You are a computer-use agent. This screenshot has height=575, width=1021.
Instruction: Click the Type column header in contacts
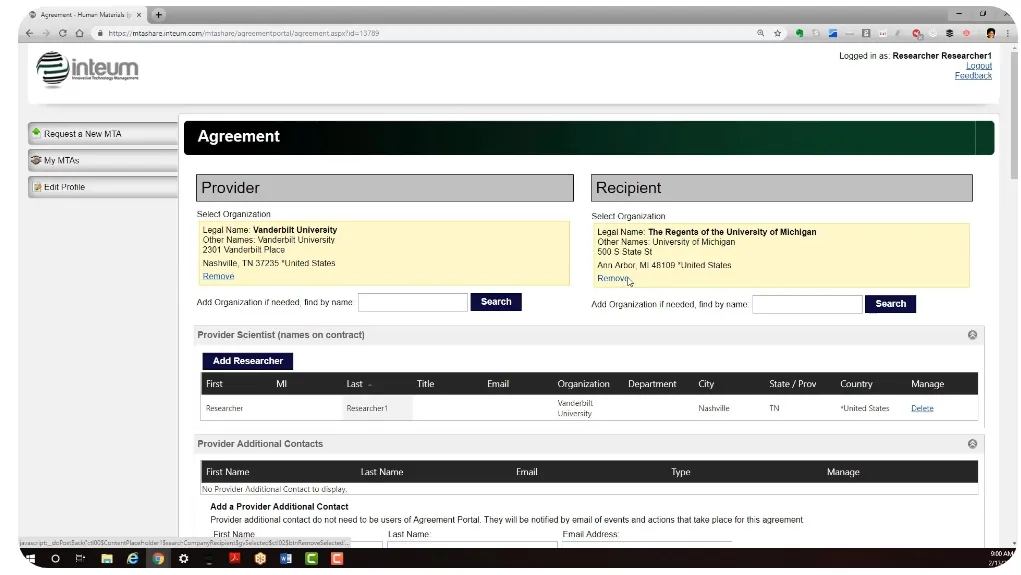coord(680,472)
